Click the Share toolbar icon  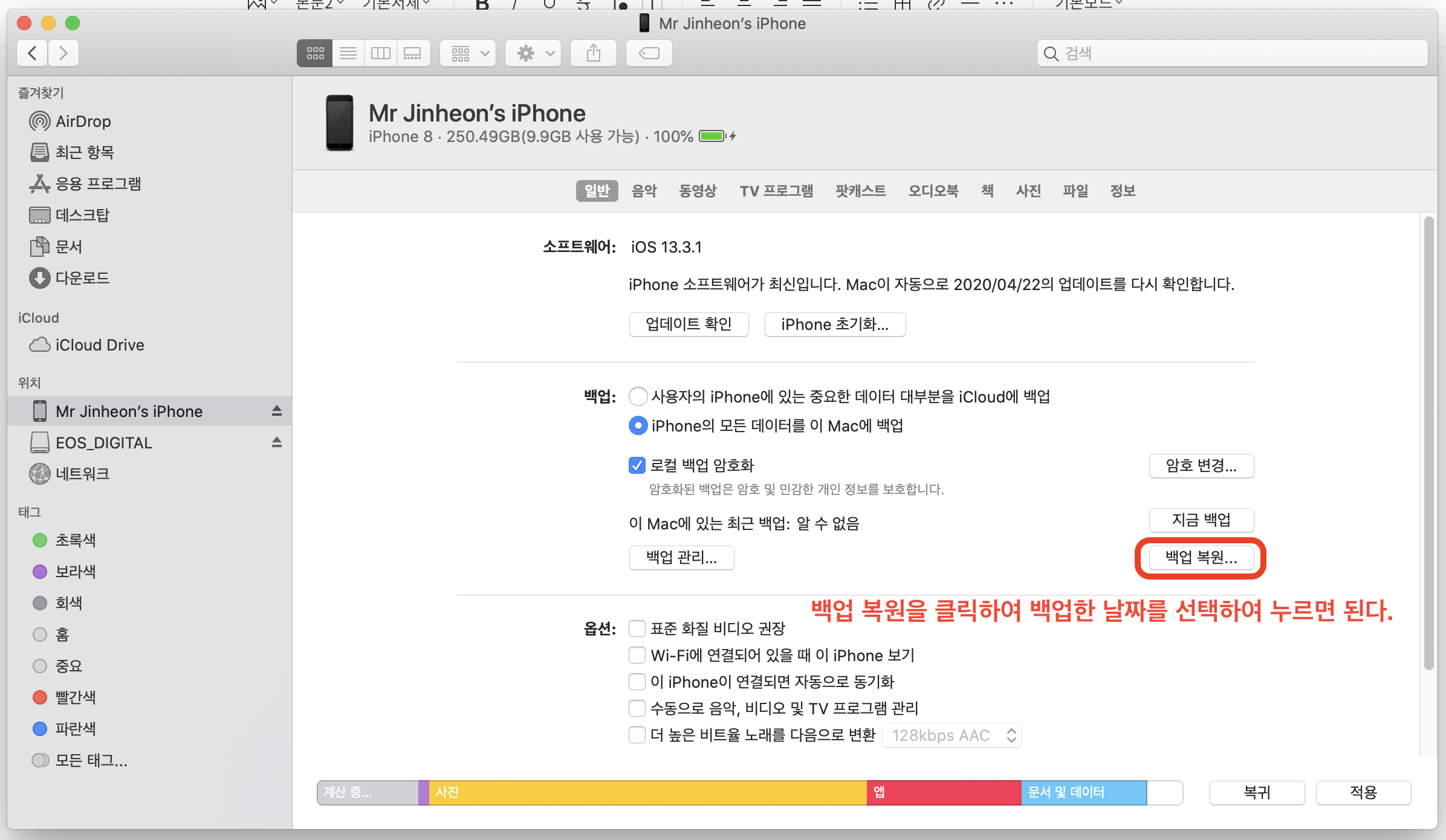[594, 54]
